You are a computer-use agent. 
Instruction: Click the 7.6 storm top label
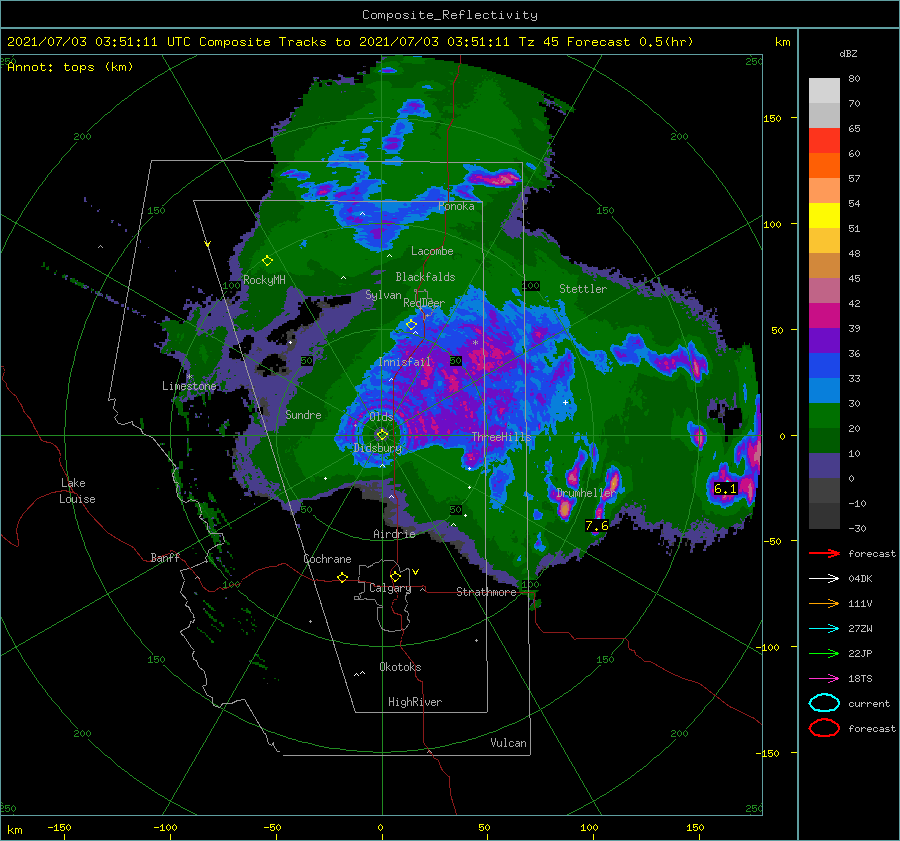pos(596,526)
